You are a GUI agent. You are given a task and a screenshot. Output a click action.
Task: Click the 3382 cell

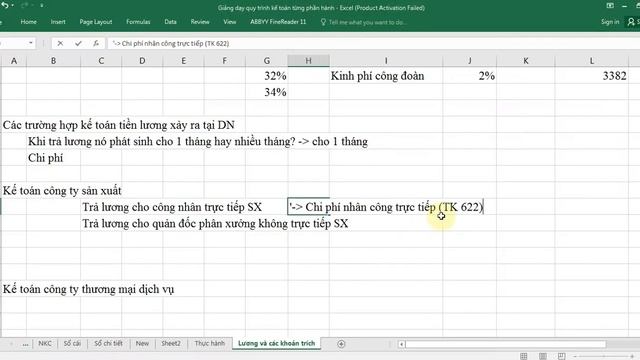point(591,76)
